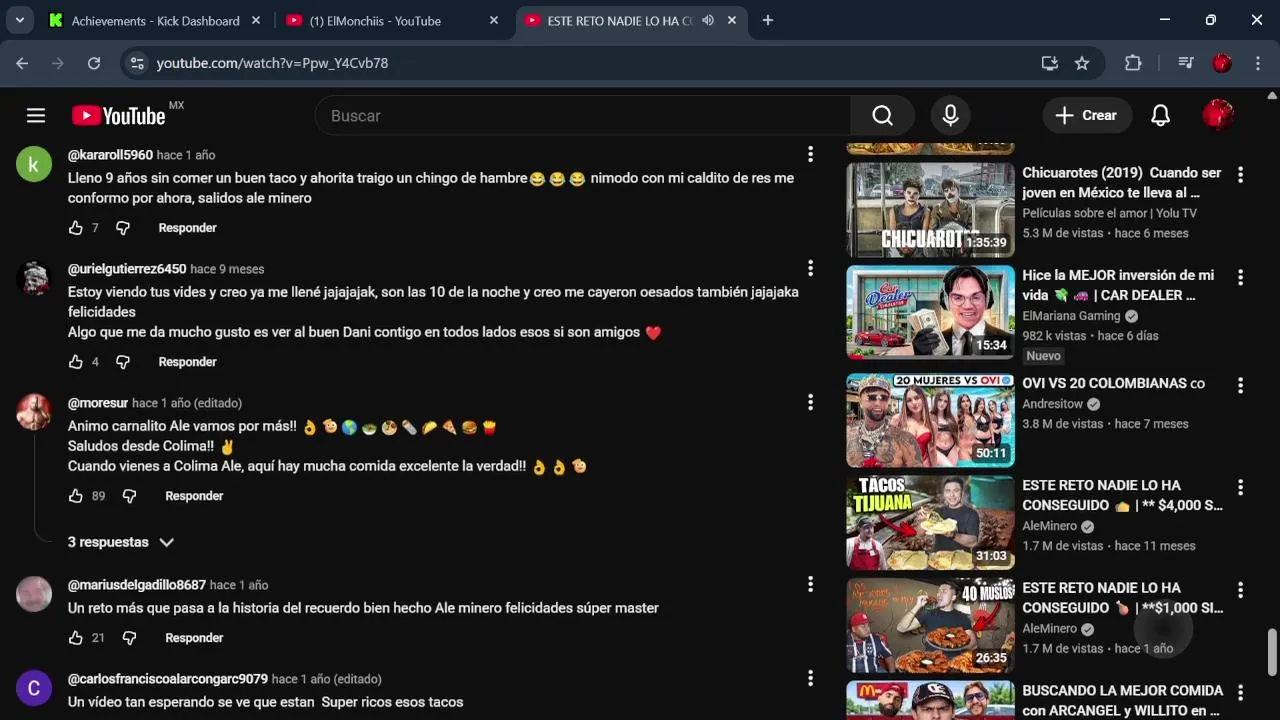Reply to @moresur with Responder
The width and height of the screenshot is (1280, 720).
pyautogui.click(x=194, y=496)
